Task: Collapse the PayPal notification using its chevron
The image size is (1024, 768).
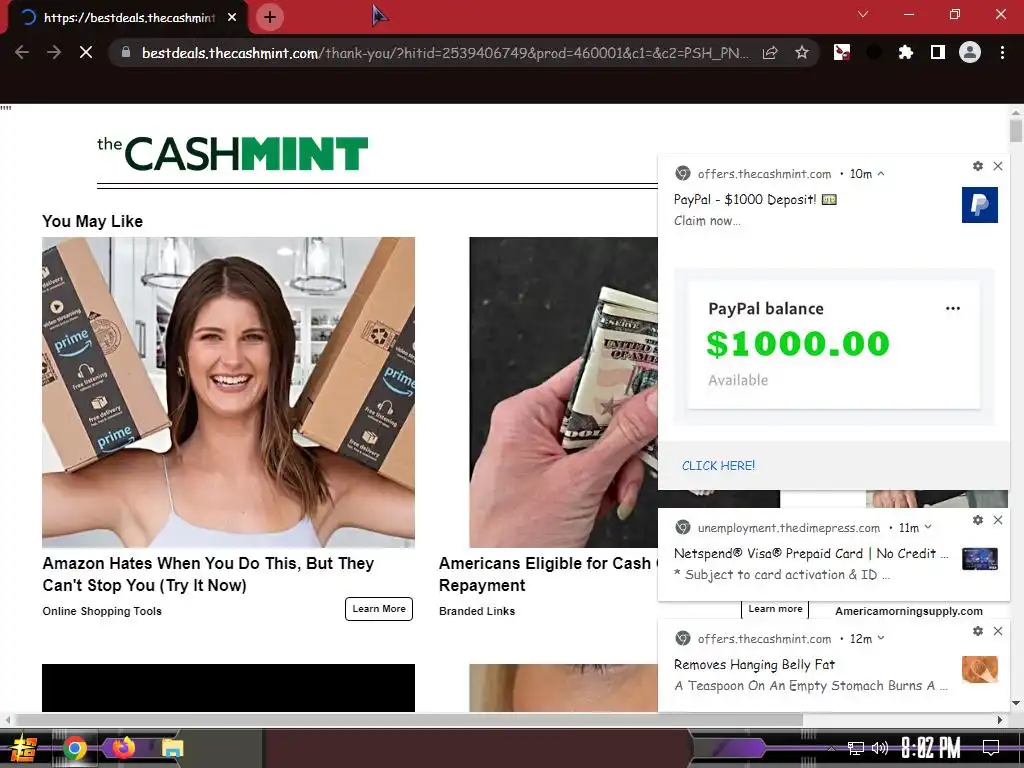Action: pos(881,174)
